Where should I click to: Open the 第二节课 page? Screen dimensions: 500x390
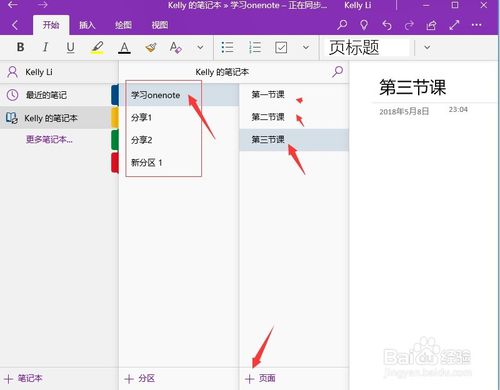pyautogui.click(x=294, y=117)
